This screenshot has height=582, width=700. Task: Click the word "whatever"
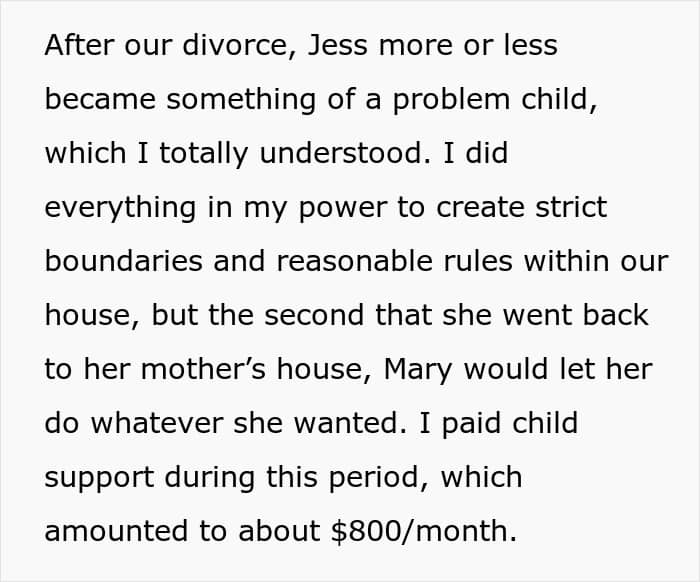(x=157, y=423)
